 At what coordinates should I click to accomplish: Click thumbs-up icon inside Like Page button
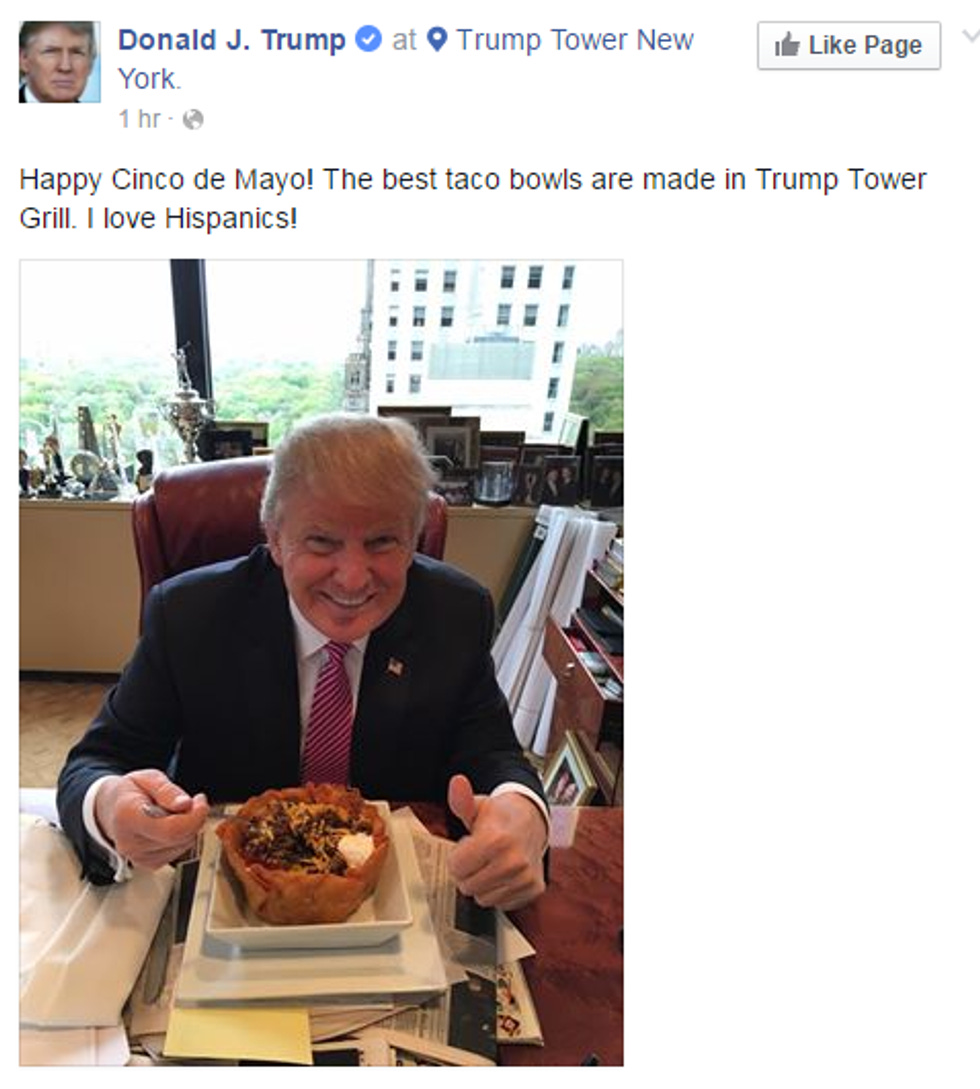(787, 45)
